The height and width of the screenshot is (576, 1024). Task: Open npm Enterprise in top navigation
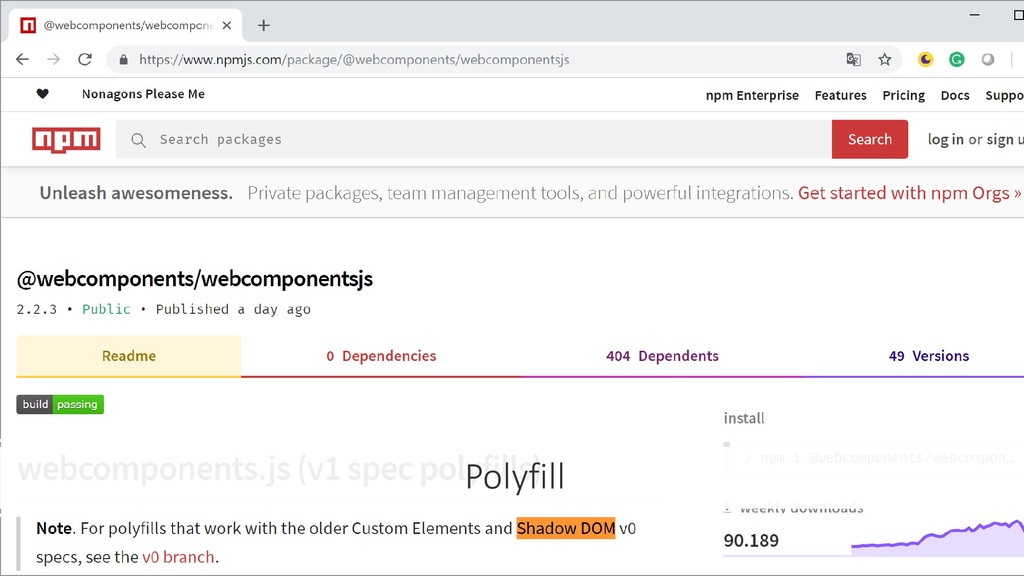(x=752, y=95)
